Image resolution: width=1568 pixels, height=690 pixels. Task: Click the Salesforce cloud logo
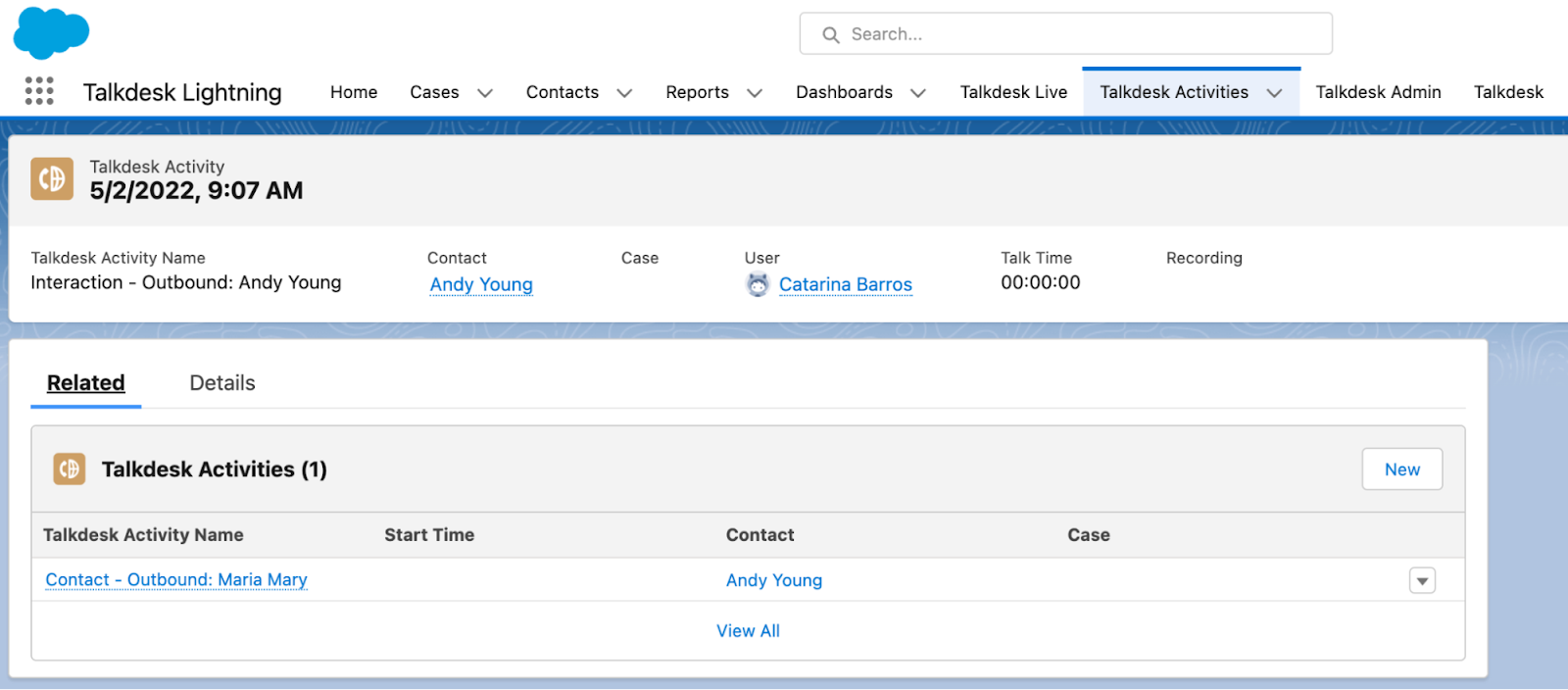point(51,33)
